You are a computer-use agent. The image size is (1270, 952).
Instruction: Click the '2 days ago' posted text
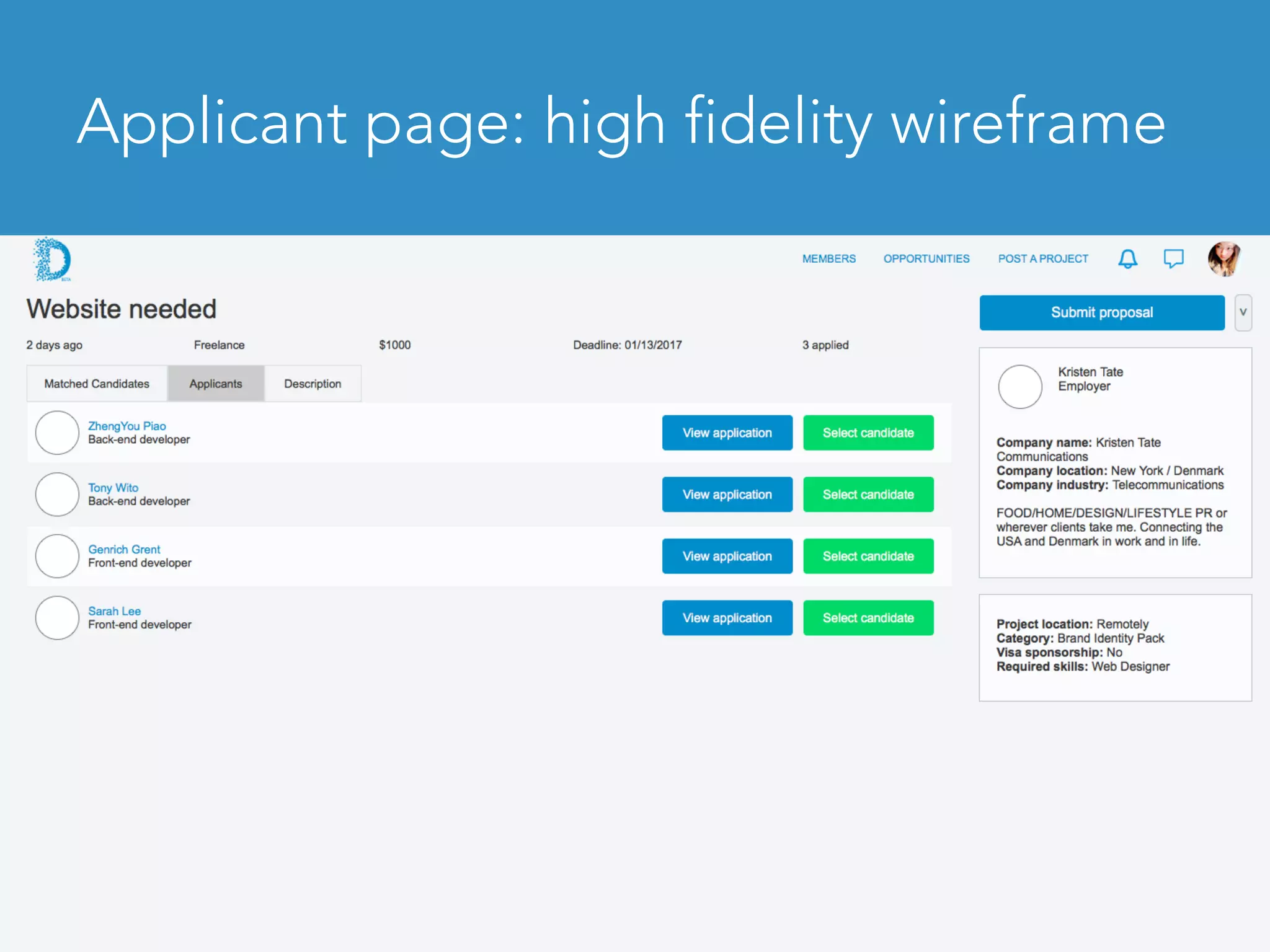pyautogui.click(x=54, y=345)
